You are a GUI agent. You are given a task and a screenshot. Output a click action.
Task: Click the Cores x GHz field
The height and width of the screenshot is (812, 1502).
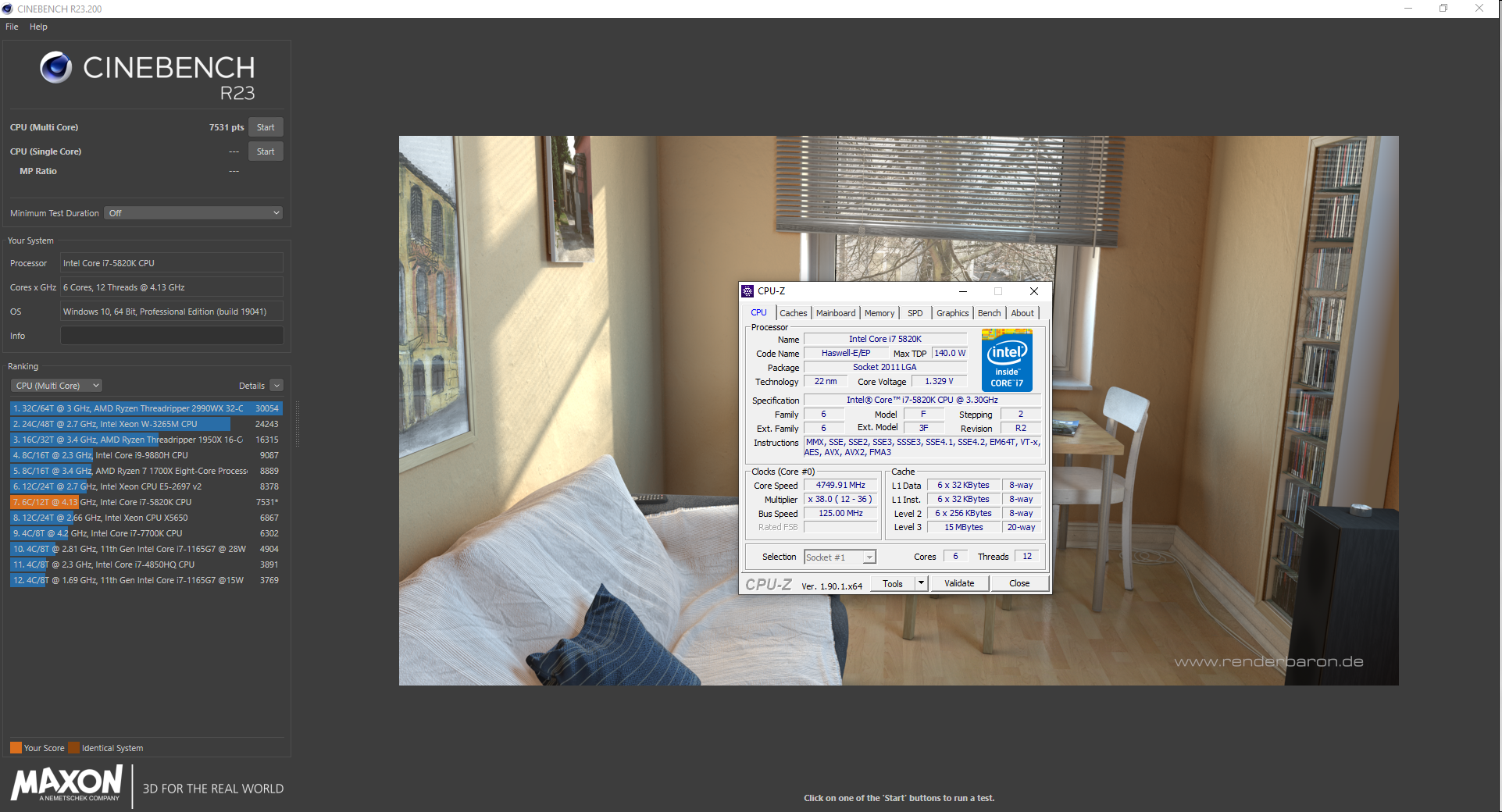[x=172, y=287]
